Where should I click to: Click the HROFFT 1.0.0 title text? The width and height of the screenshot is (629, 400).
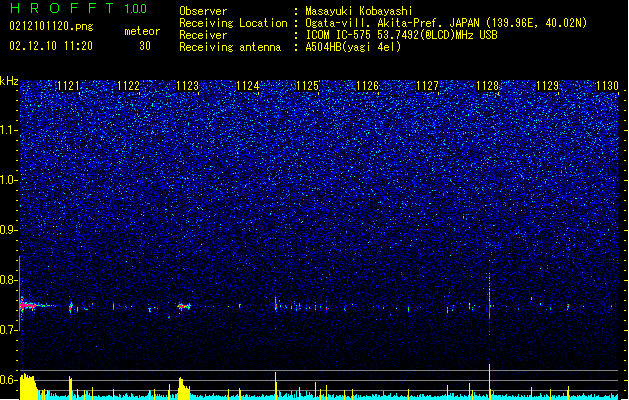pos(79,8)
